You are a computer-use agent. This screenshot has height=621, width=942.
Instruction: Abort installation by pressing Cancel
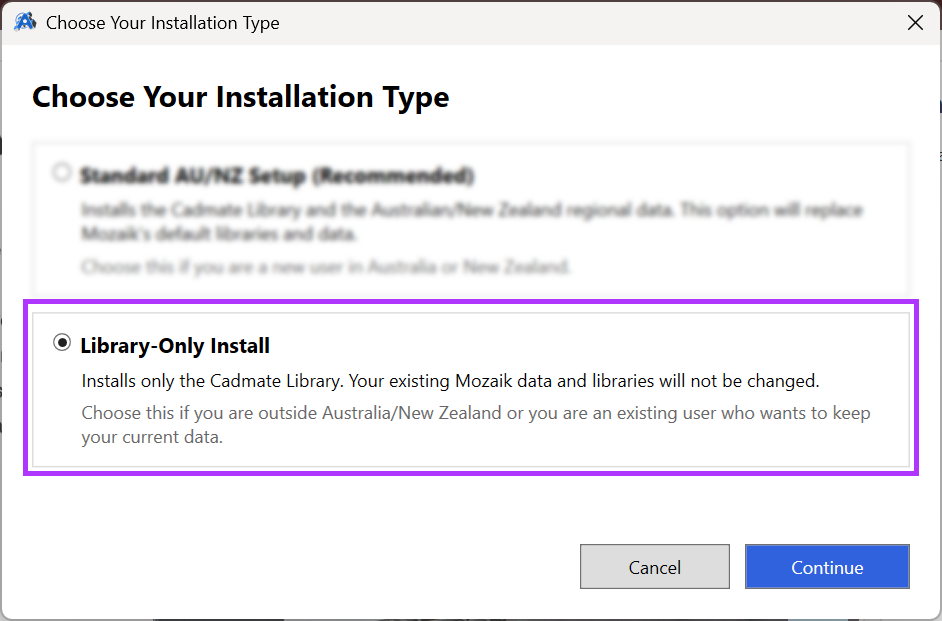(x=655, y=566)
